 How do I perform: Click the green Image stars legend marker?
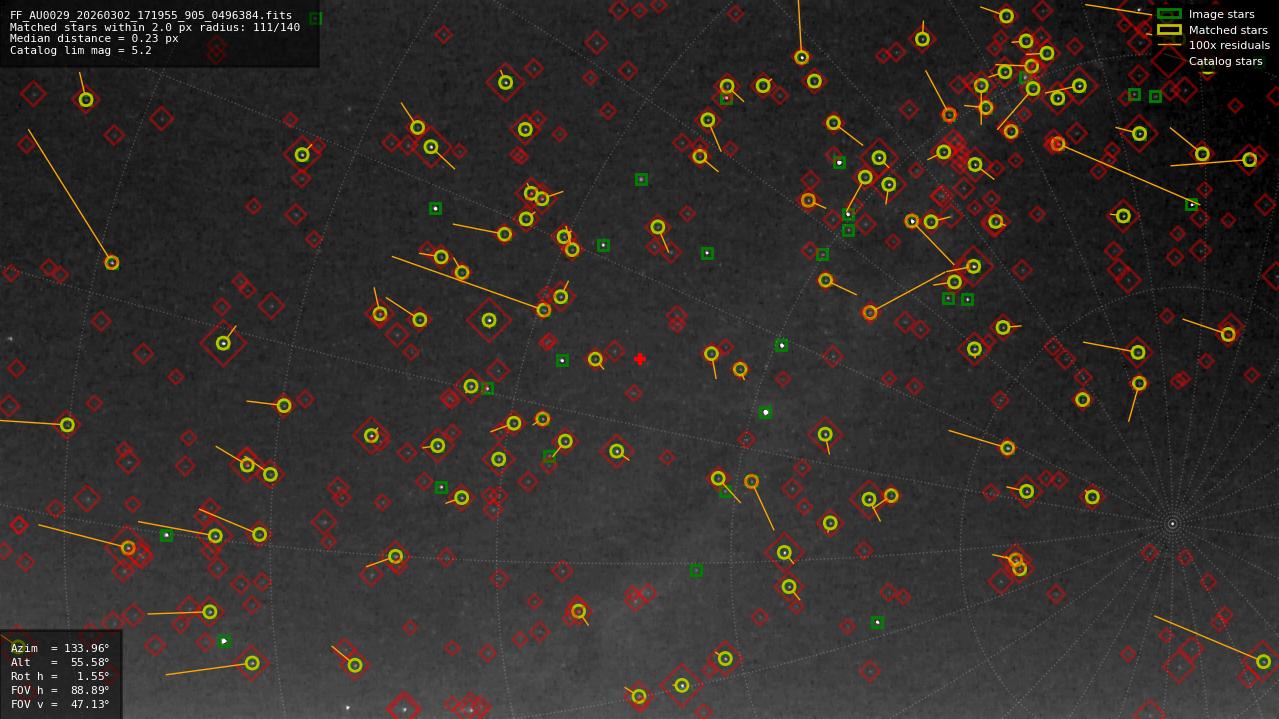(1169, 14)
